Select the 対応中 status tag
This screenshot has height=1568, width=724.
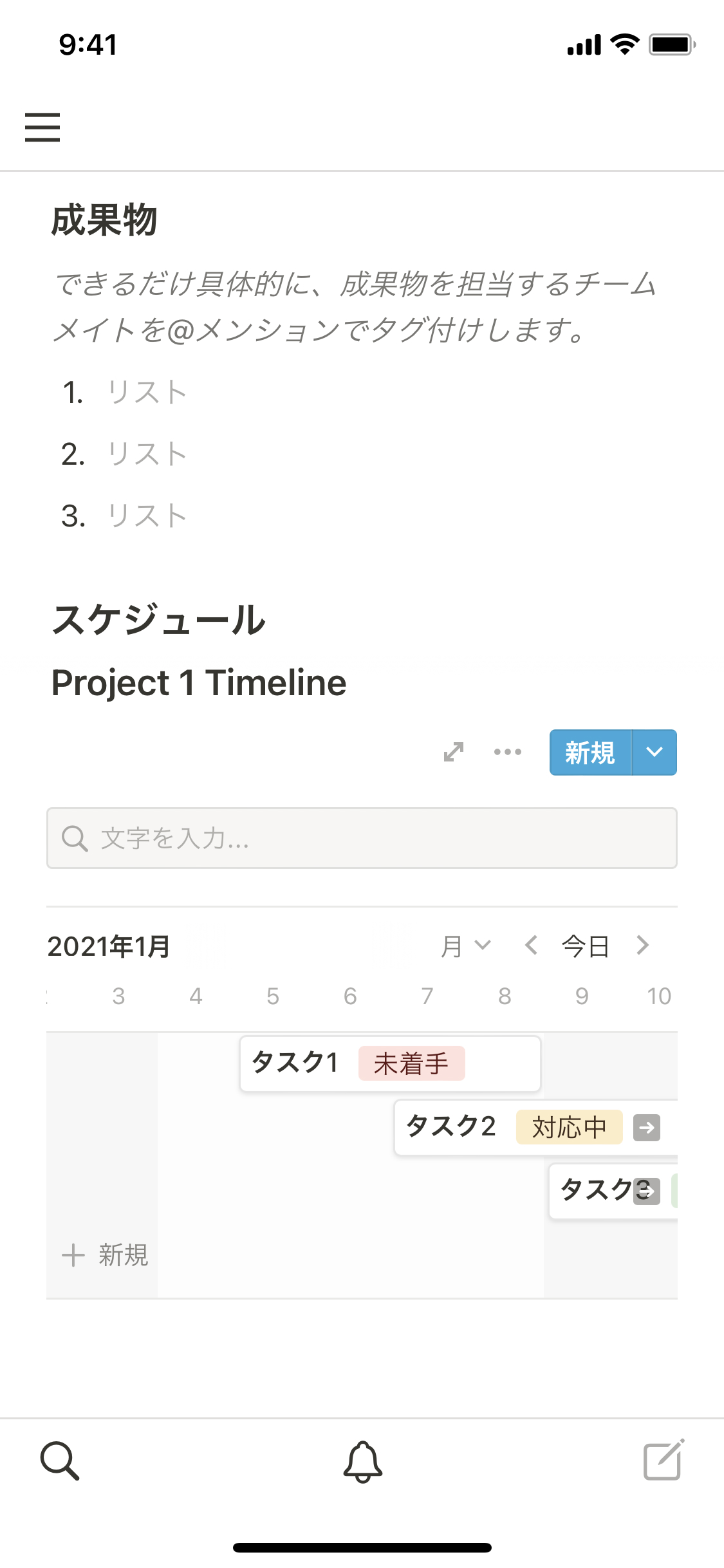(x=569, y=1128)
